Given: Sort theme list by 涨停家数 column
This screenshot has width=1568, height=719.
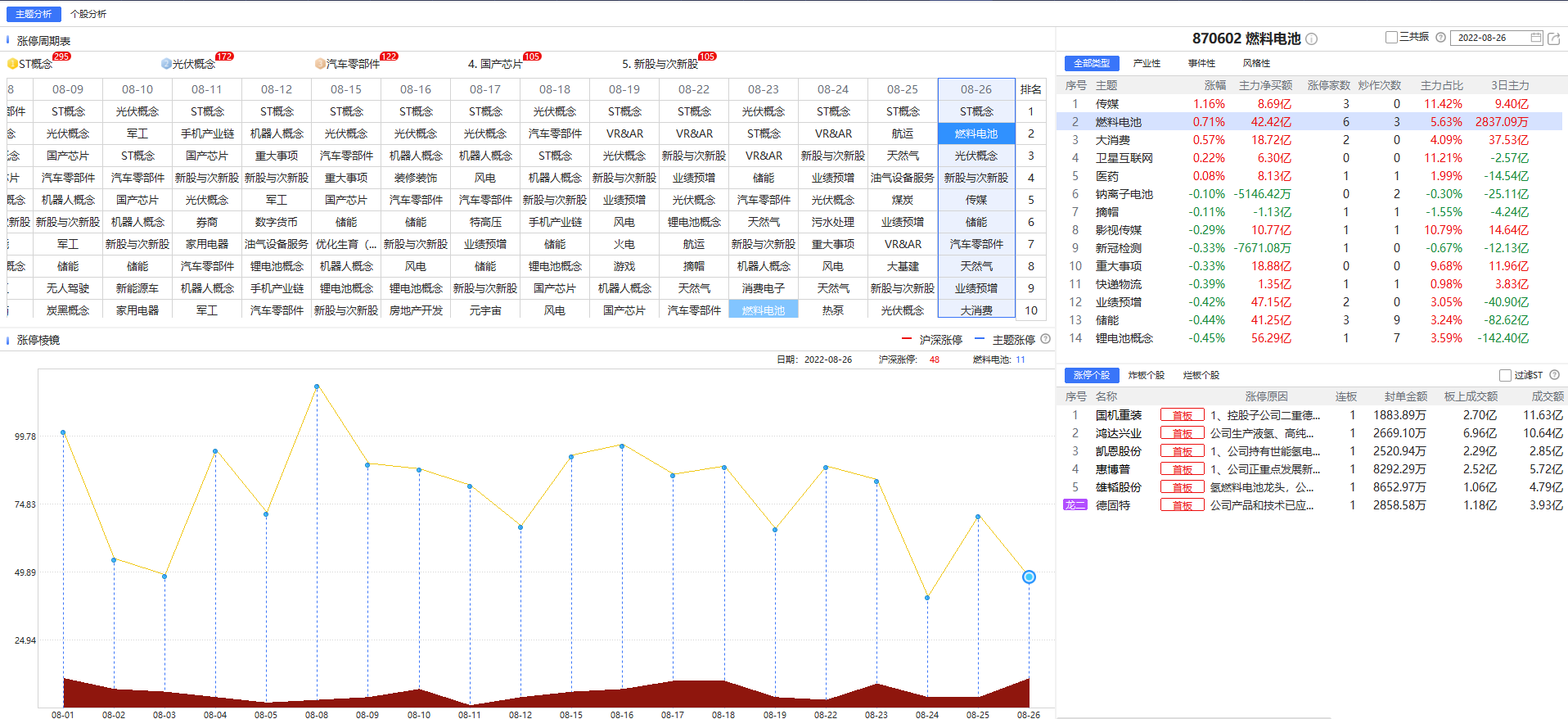Looking at the screenshot, I should (1328, 85).
